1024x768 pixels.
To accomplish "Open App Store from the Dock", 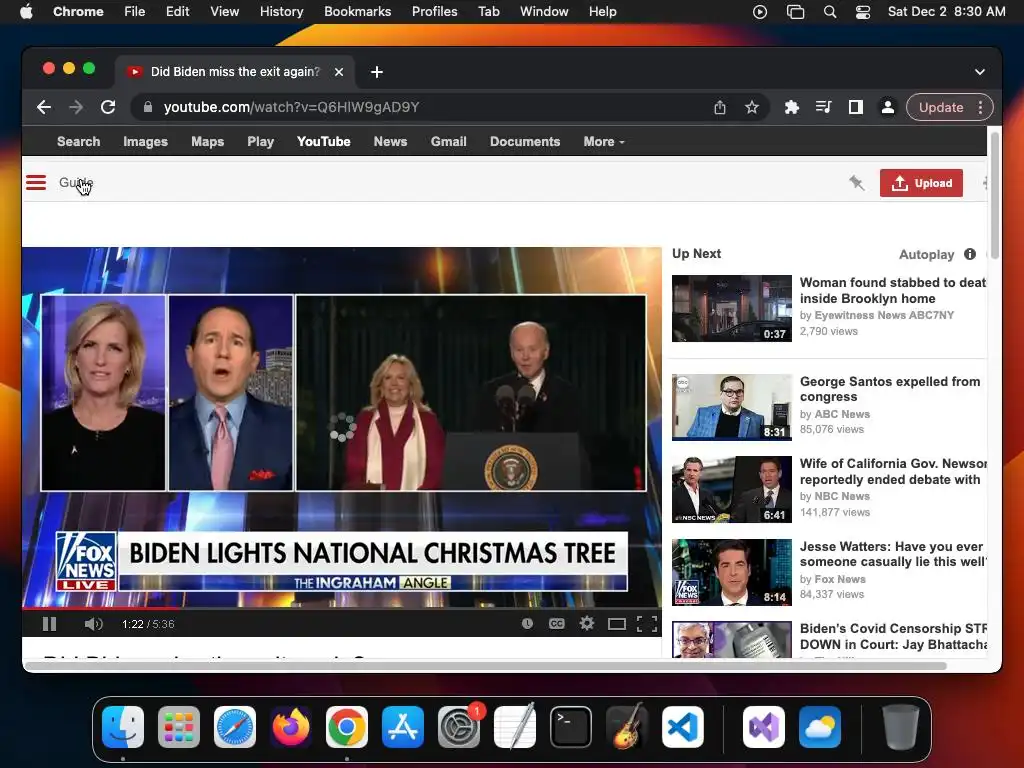I will [403, 727].
